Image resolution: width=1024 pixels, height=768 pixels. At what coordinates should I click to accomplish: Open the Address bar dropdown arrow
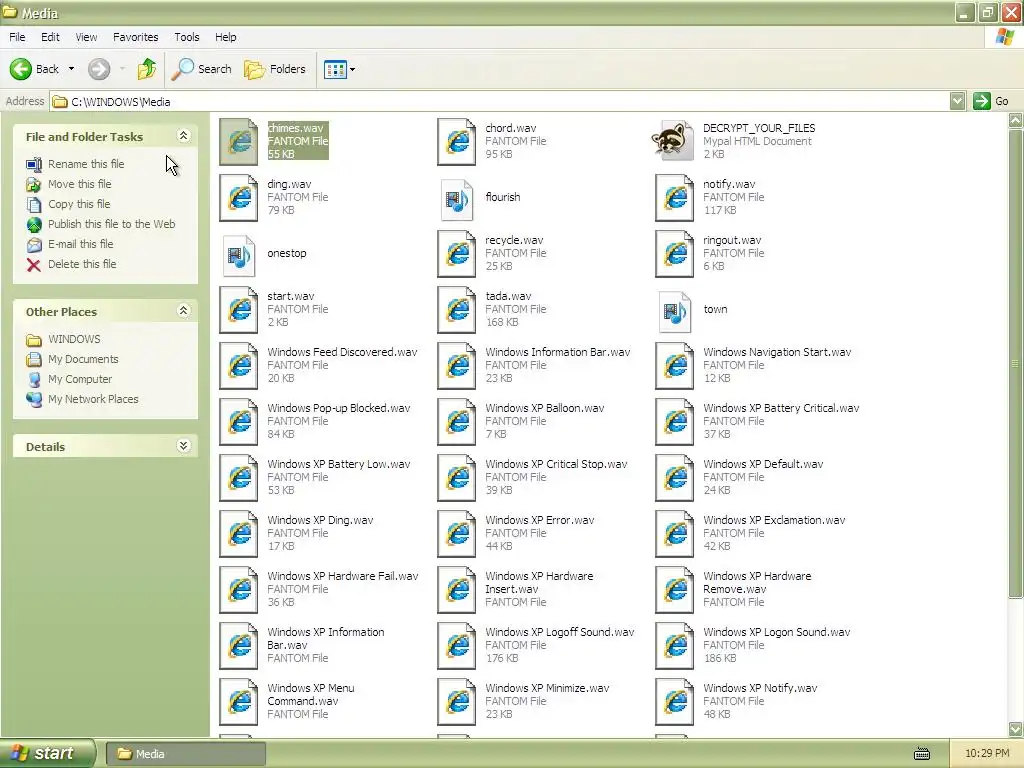coord(957,101)
